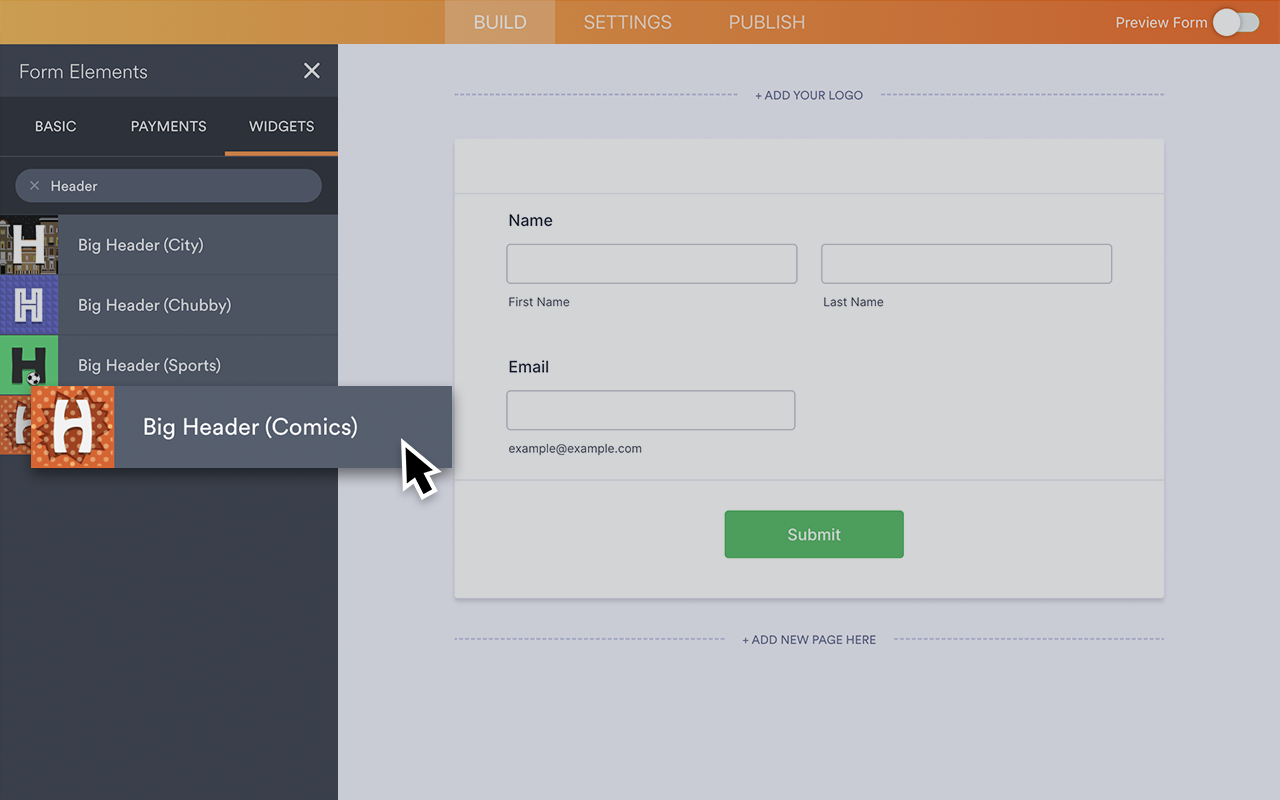Click the Add Your Logo link
Viewport: 1280px width, 800px height.
pos(809,95)
